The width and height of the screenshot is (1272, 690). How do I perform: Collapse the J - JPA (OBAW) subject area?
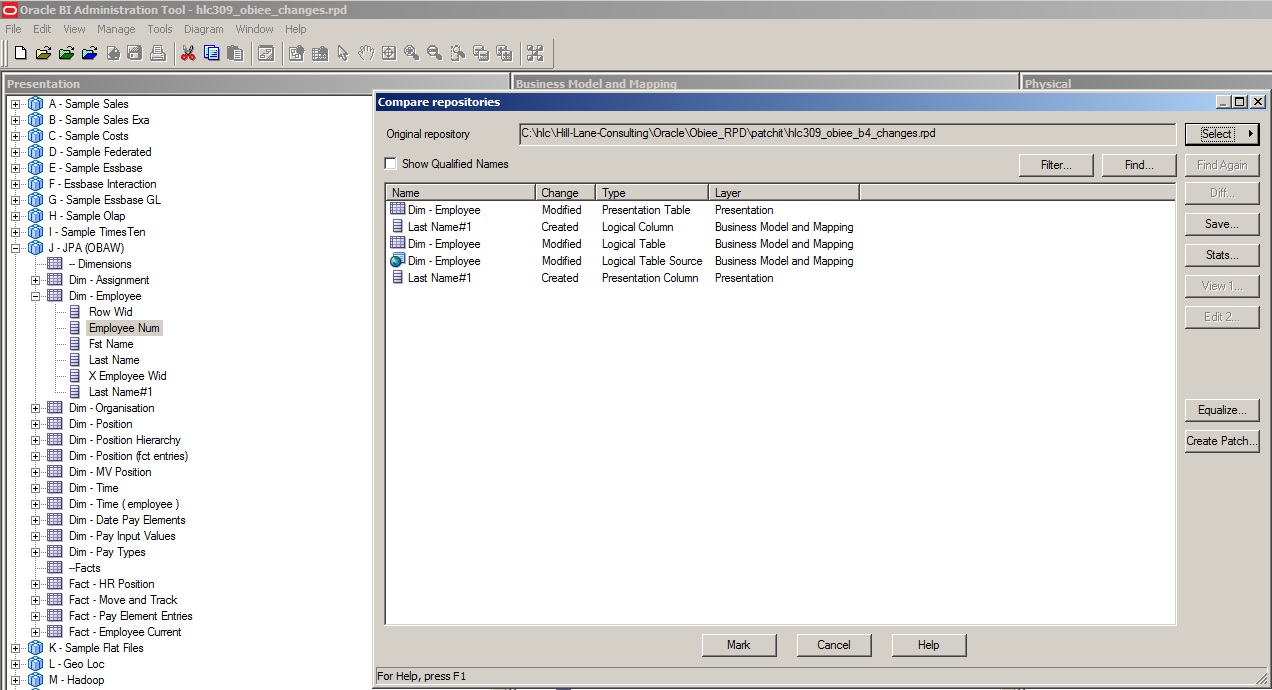pos(15,248)
